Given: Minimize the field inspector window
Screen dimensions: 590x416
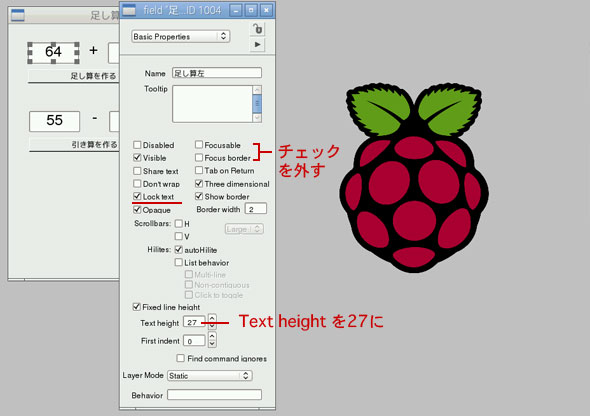Looking at the screenshot, I should click(236, 11).
